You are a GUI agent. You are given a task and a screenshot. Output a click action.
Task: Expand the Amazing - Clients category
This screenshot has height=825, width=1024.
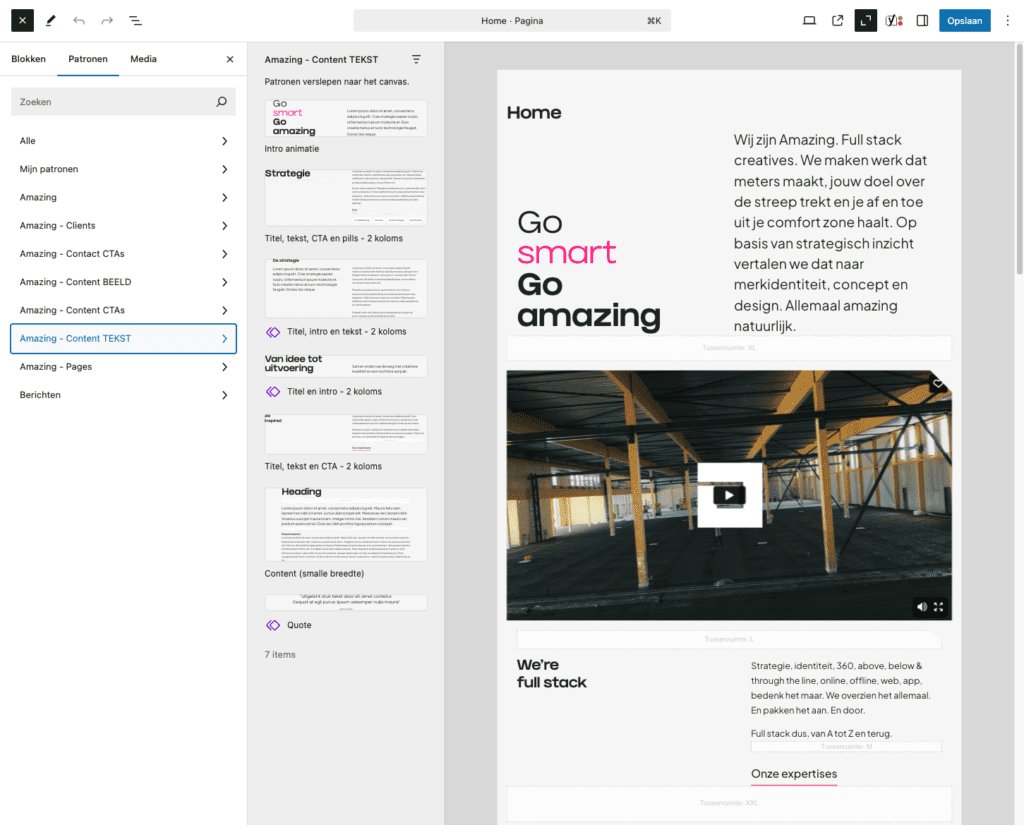123,225
